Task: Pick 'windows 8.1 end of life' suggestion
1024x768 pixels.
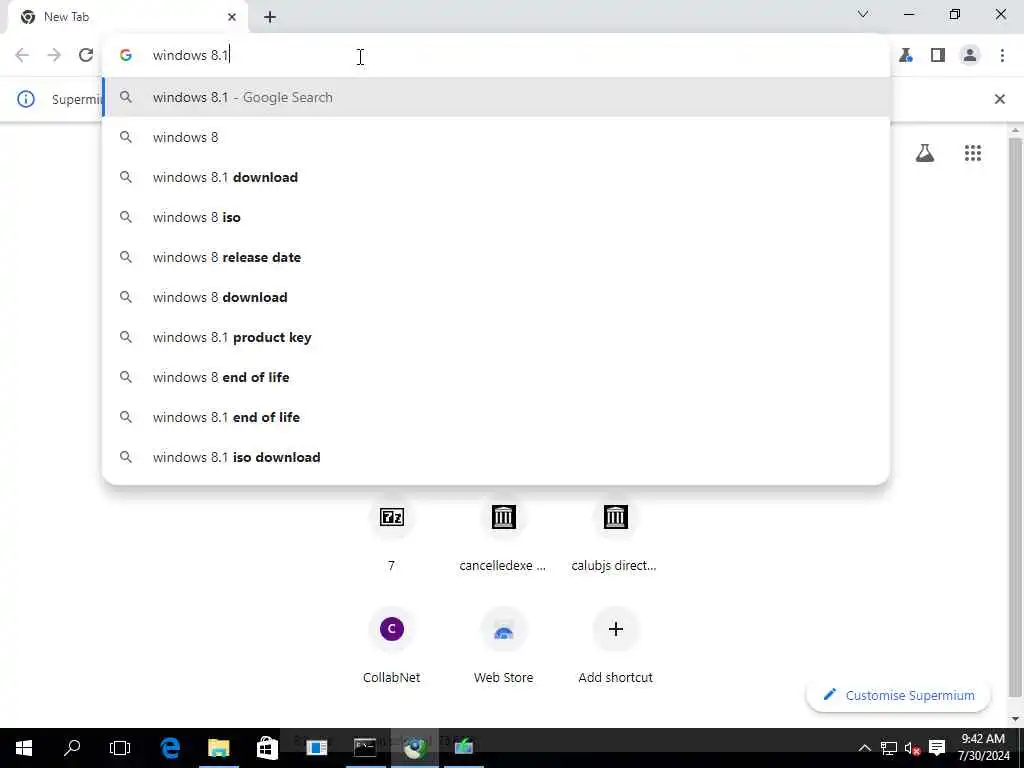Action: click(496, 417)
